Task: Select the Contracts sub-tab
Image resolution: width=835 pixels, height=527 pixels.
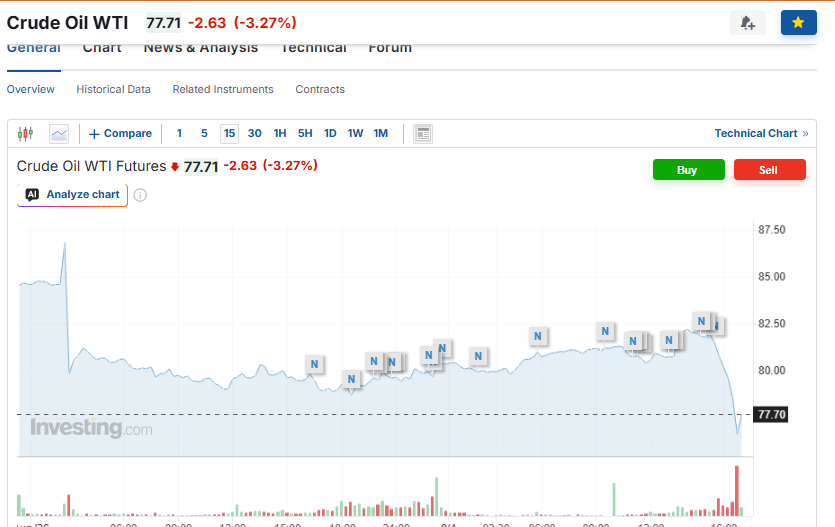Action: click(320, 89)
